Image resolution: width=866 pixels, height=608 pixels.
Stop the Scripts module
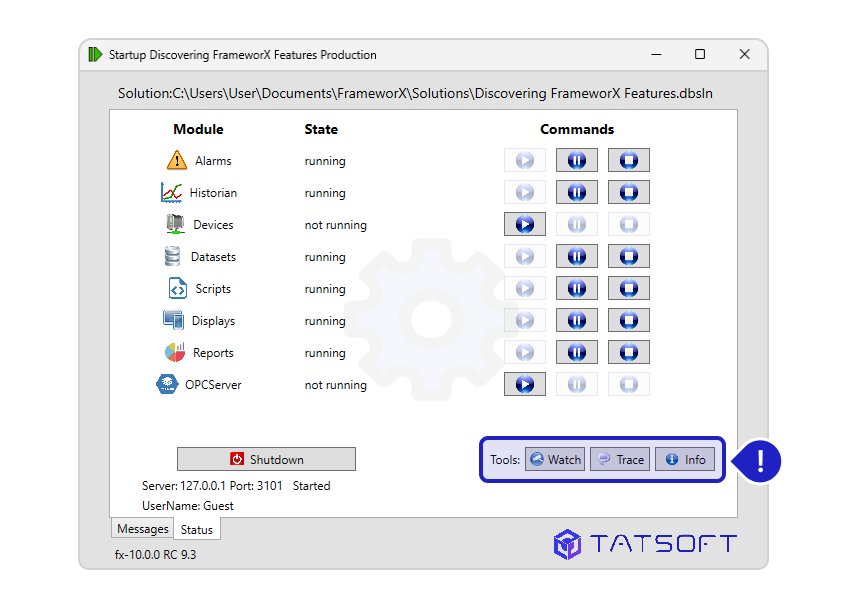click(x=629, y=289)
